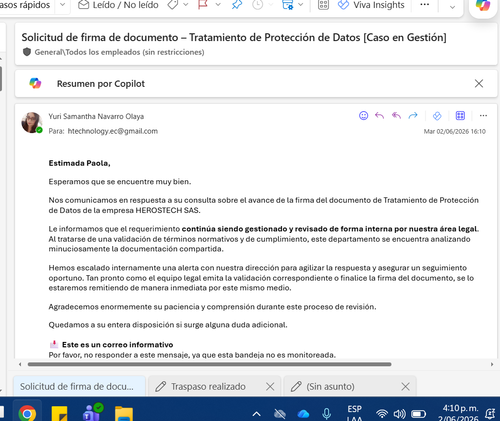Click the Leído / No leído button
The width and height of the screenshot is (500, 421).
click(x=118, y=5)
